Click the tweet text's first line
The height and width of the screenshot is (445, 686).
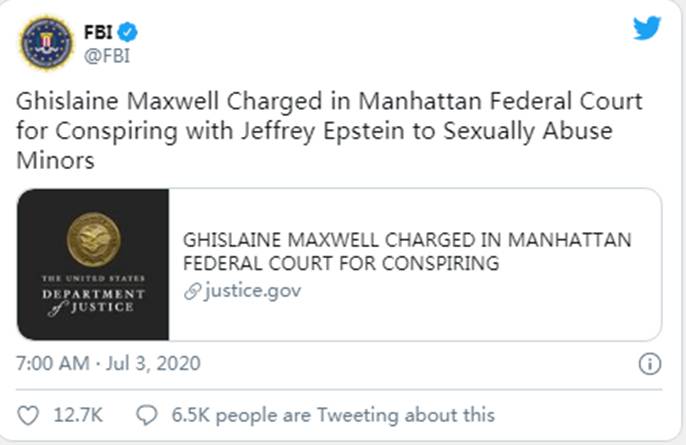tap(330, 103)
